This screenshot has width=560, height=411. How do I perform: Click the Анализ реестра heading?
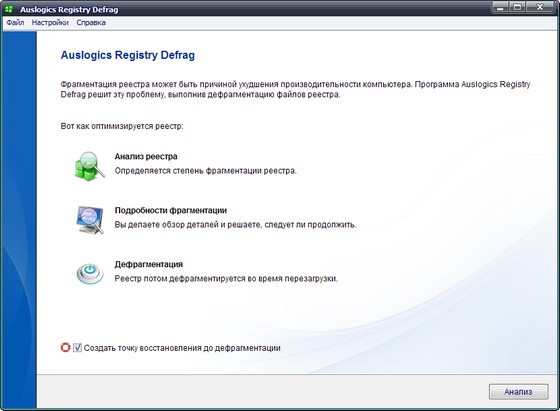click(x=146, y=156)
